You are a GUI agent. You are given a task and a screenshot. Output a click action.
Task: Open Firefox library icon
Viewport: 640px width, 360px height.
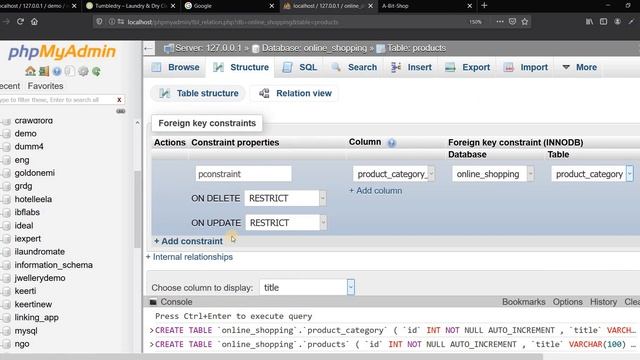point(589,22)
